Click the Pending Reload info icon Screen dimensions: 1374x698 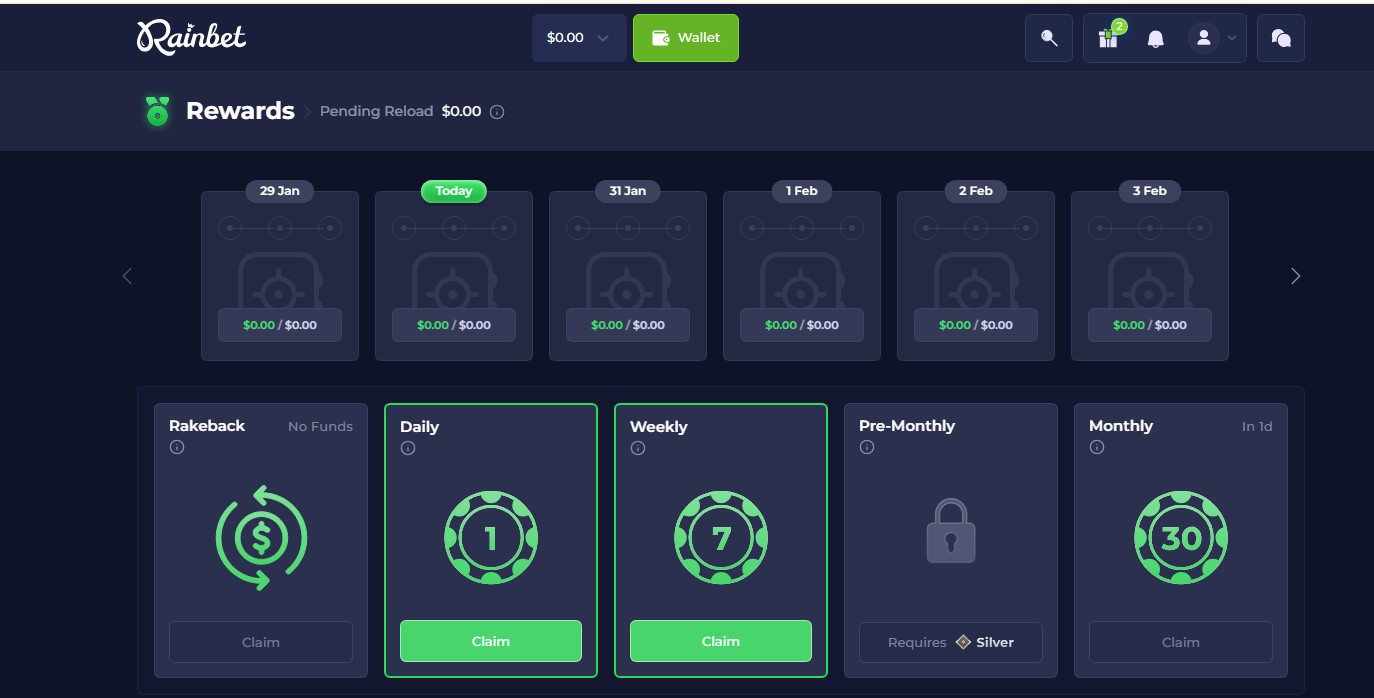[497, 112]
